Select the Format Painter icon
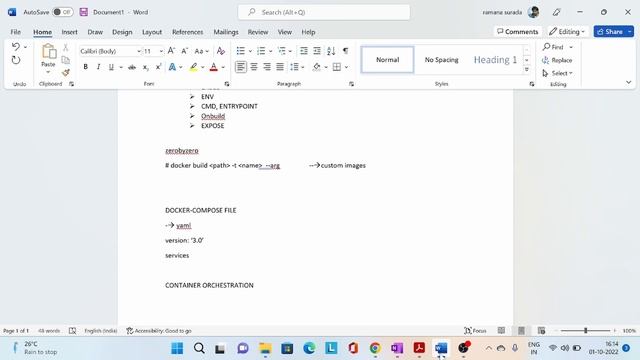The width and height of the screenshot is (640, 360). [65, 73]
